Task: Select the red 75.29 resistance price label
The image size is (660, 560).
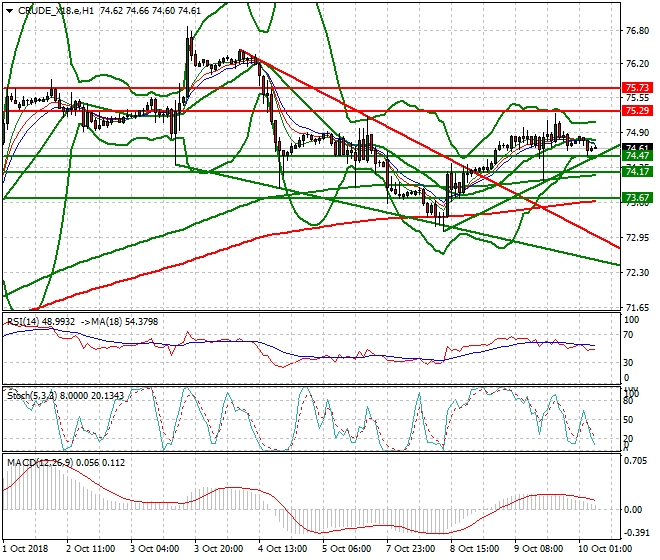Action: tap(638, 110)
